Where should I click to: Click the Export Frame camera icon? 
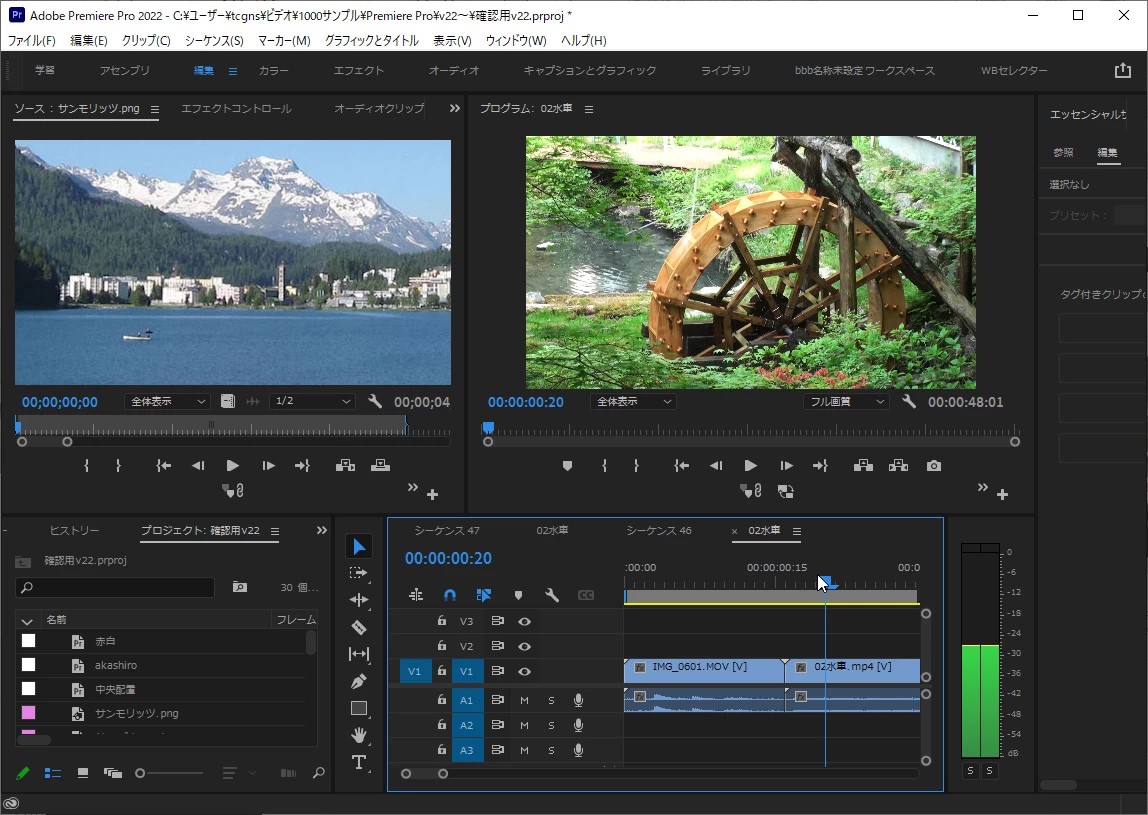933,466
